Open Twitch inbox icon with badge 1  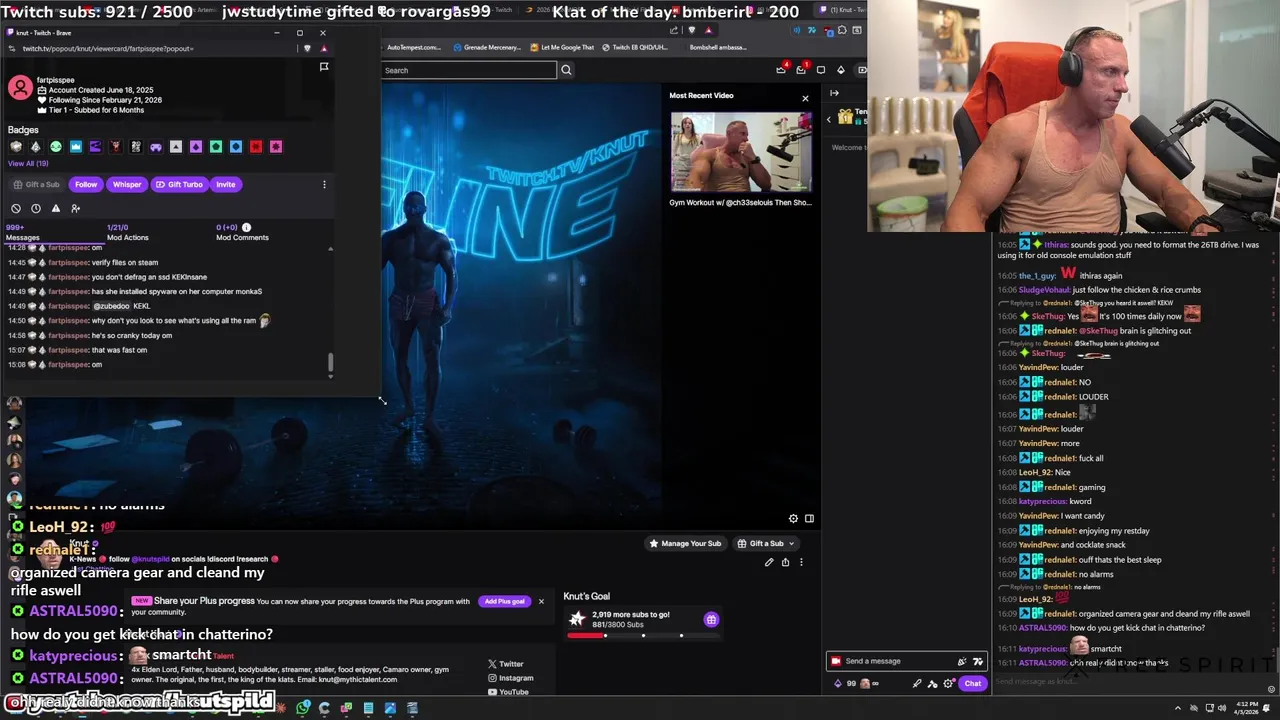pyautogui.click(x=801, y=69)
